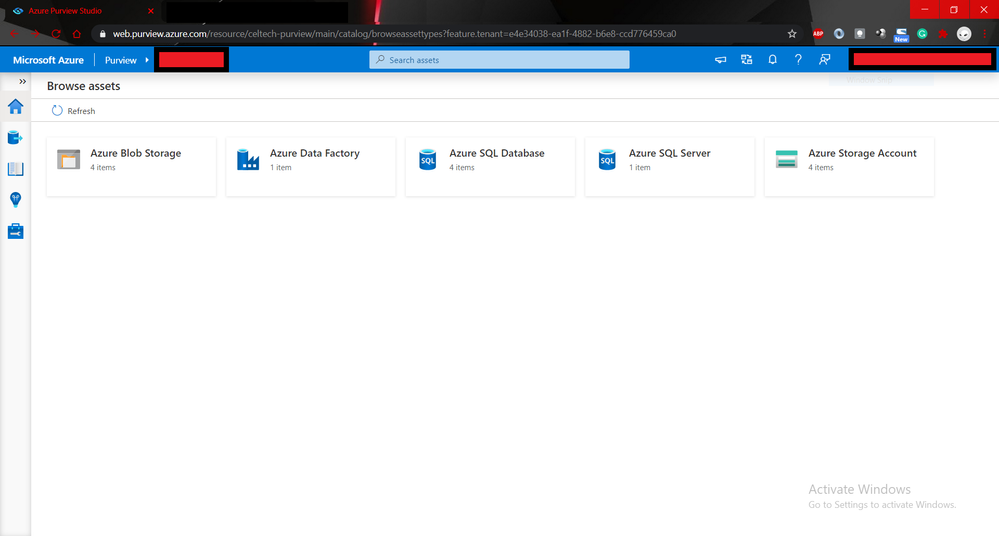
Task: Click the Refresh button
Action: point(73,111)
